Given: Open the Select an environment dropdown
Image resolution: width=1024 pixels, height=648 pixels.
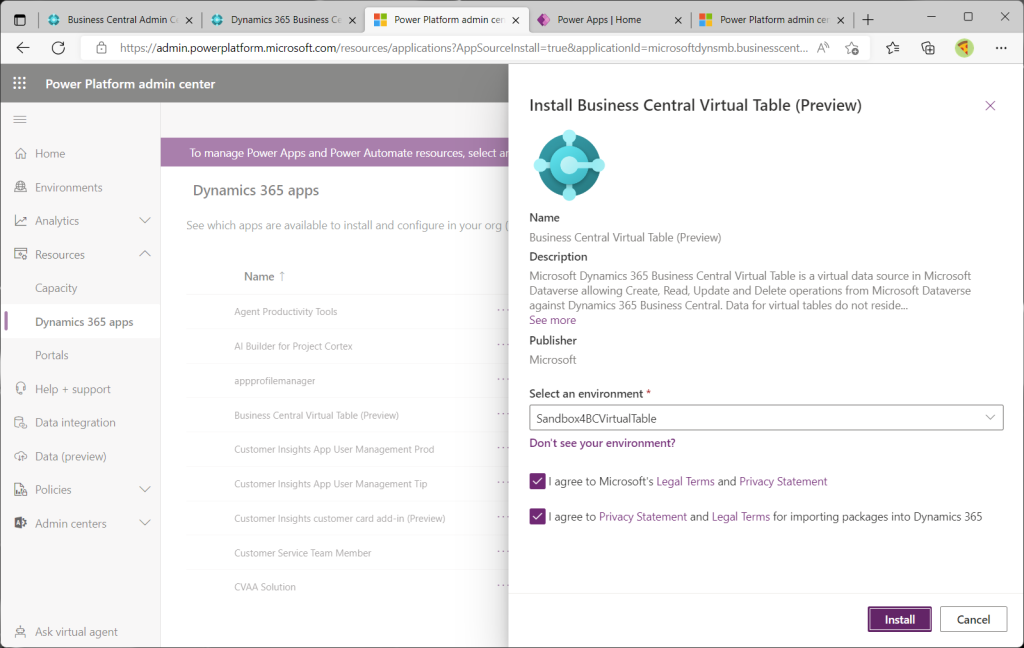Looking at the screenshot, I should (x=766, y=418).
